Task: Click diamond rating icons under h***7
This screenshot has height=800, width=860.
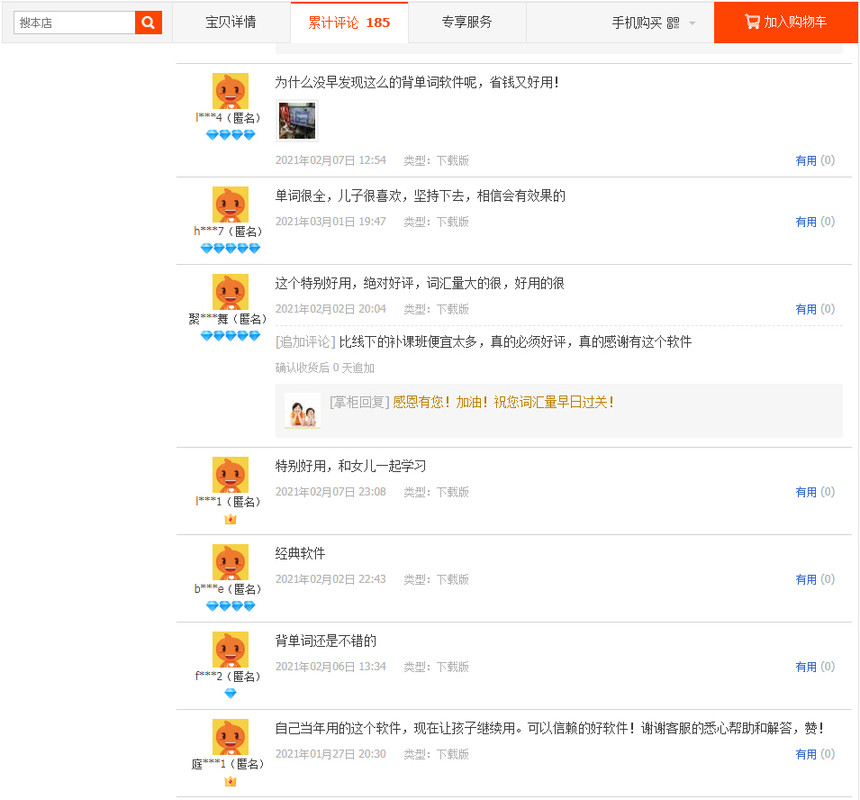Action: coord(230,248)
